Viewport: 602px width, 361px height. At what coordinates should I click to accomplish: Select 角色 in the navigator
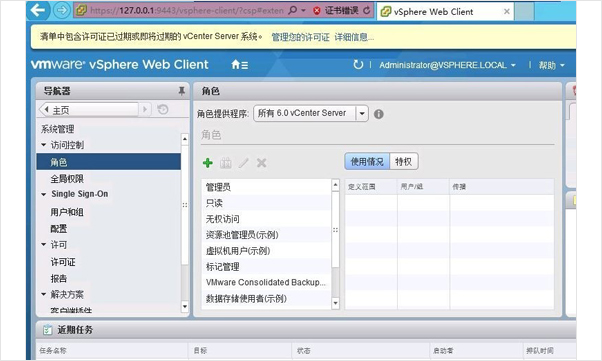[x=109, y=162]
